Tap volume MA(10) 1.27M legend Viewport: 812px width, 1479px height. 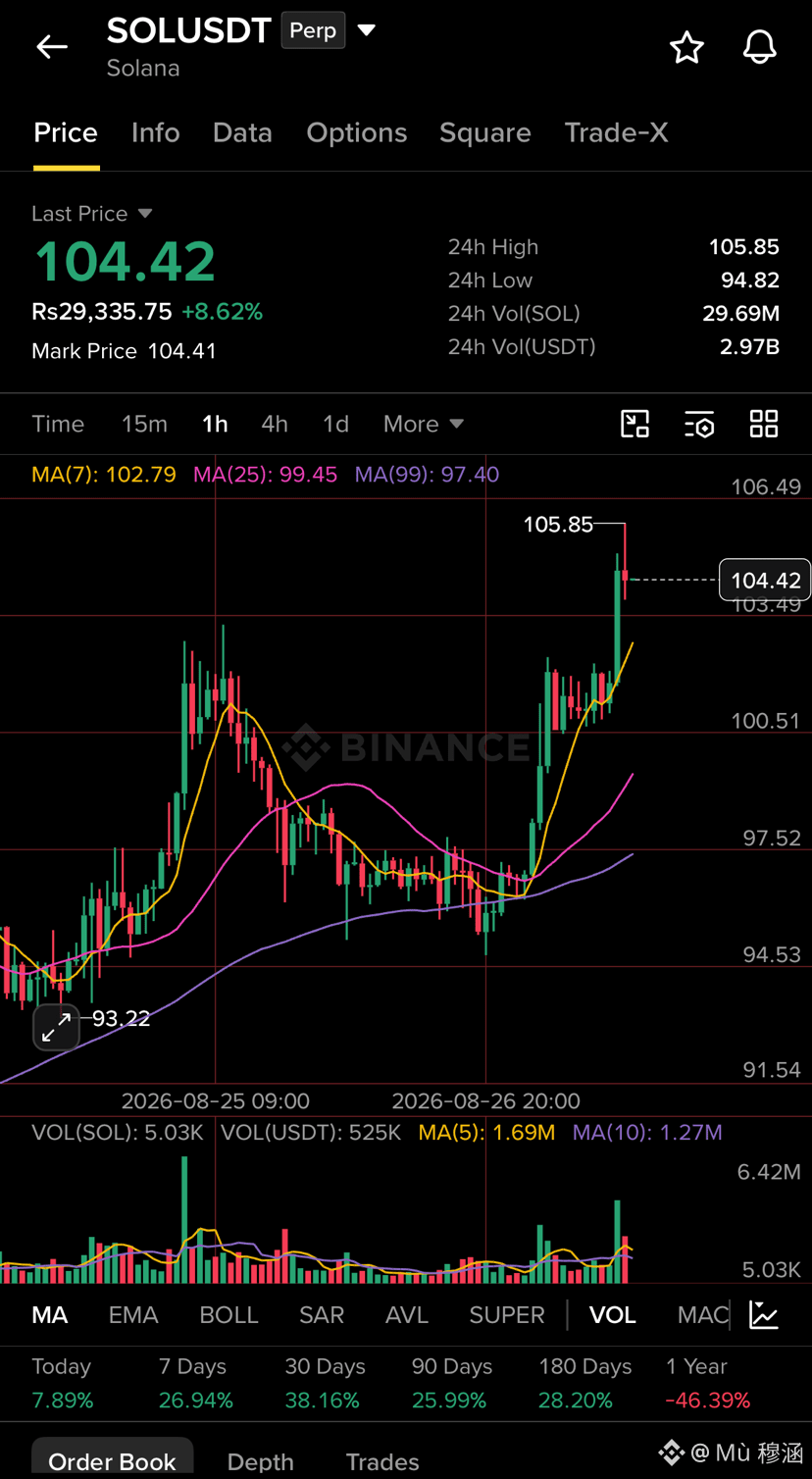[647, 1133]
